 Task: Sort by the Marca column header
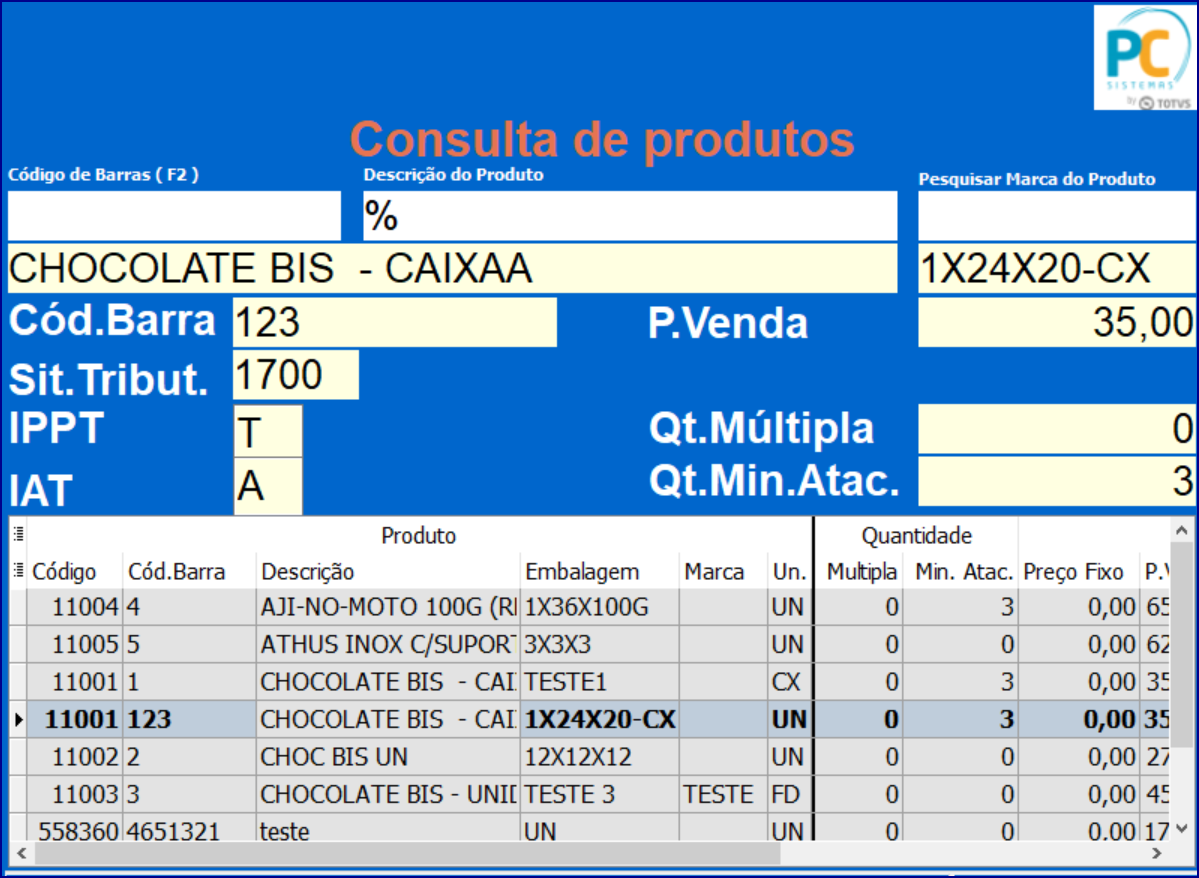[x=723, y=571]
